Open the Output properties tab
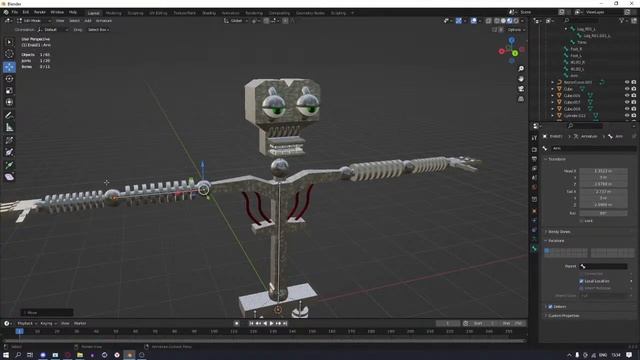 (x=534, y=159)
